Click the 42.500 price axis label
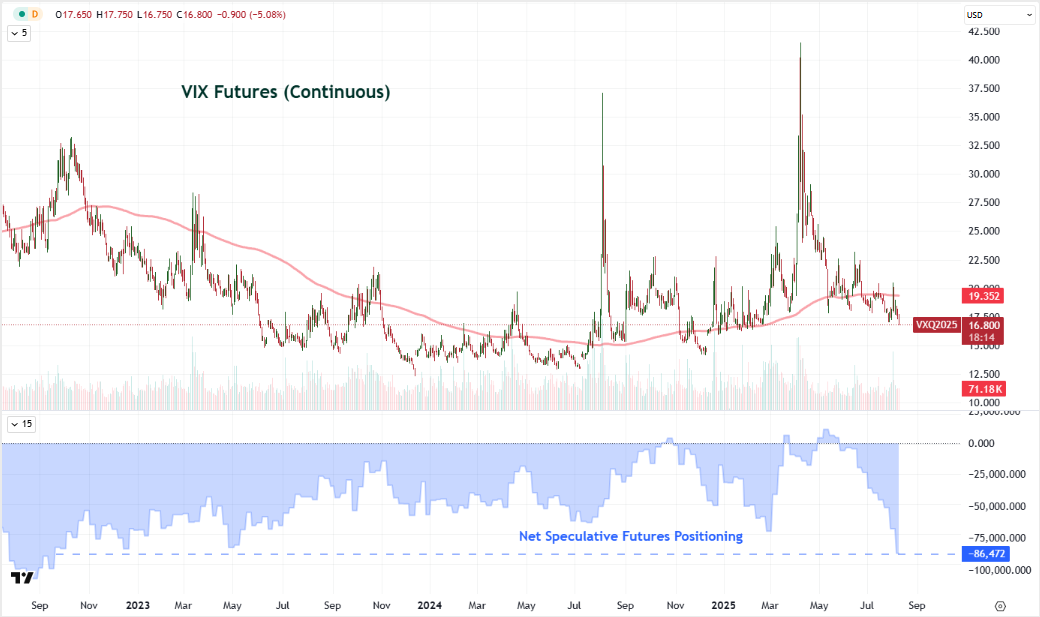The height and width of the screenshot is (617, 1040). pyautogui.click(x=984, y=31)
